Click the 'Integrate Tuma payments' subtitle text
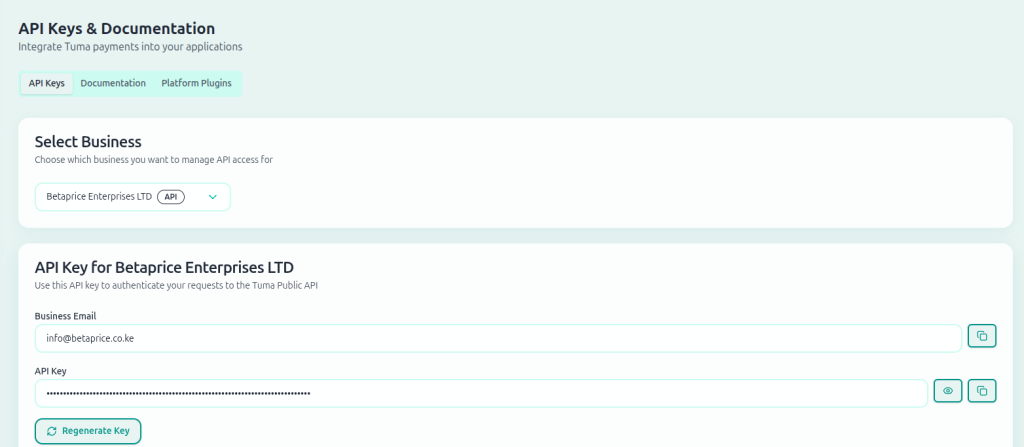 pos(131,47)
